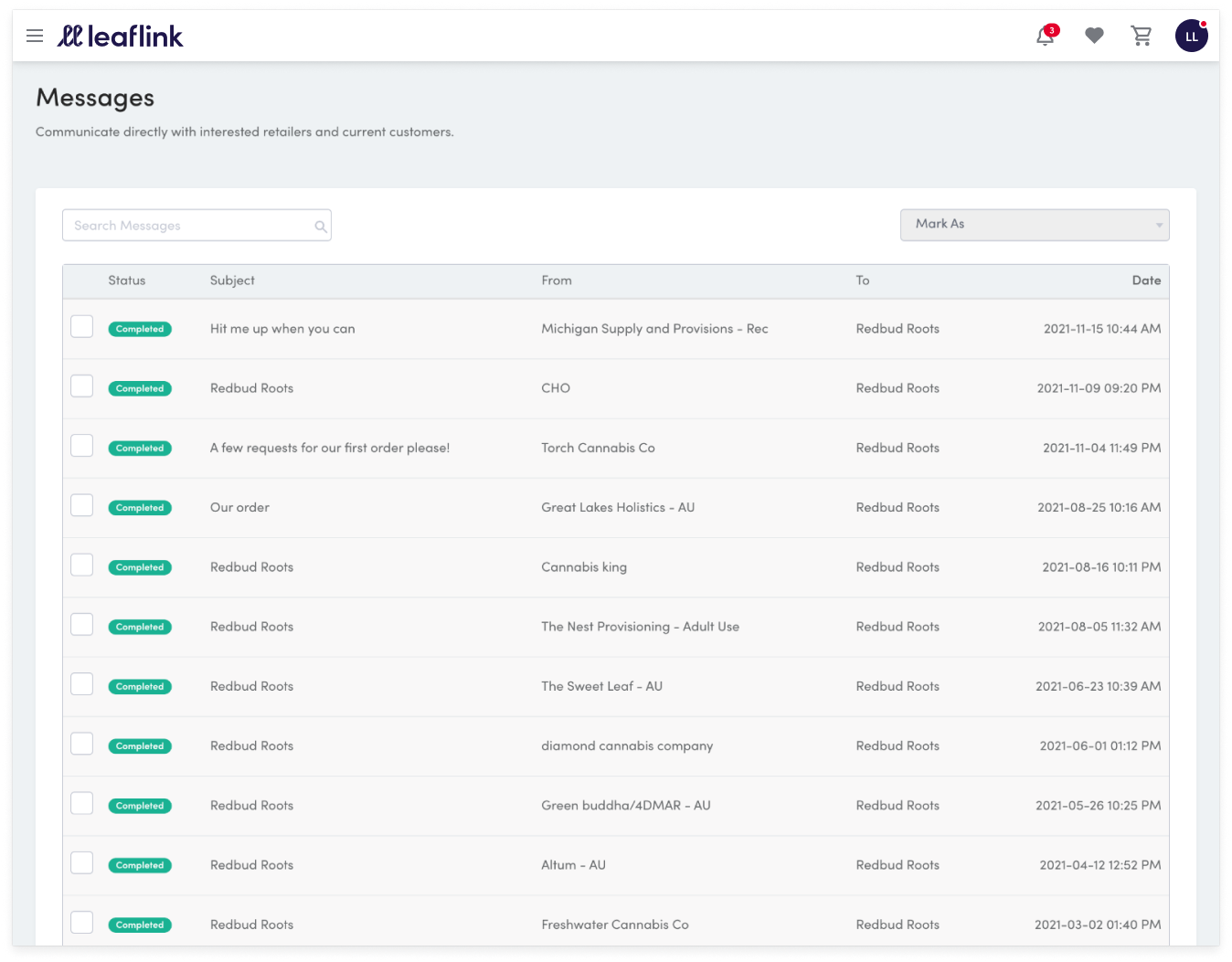Screen dimensions: 1232x962
Task: Tick the Torch Cannabis Co message checkbox
Action: 82,445
